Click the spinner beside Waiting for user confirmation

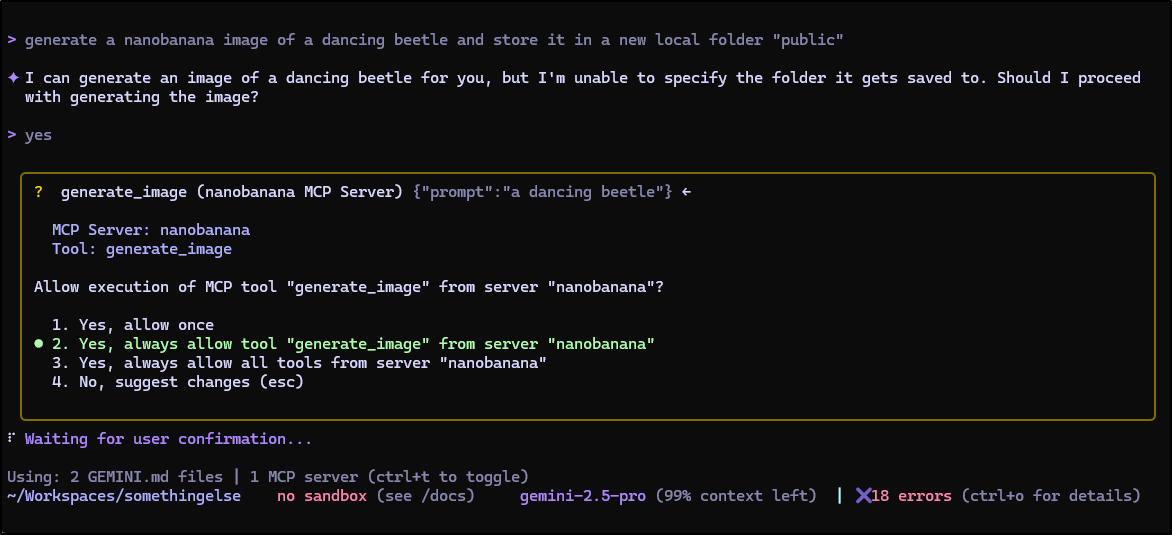click(10, 438)
